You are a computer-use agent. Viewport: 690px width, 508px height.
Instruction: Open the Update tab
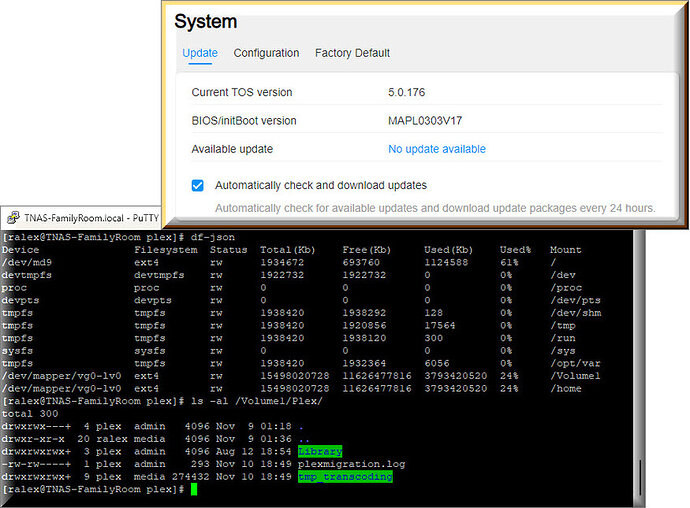[200, 53]
